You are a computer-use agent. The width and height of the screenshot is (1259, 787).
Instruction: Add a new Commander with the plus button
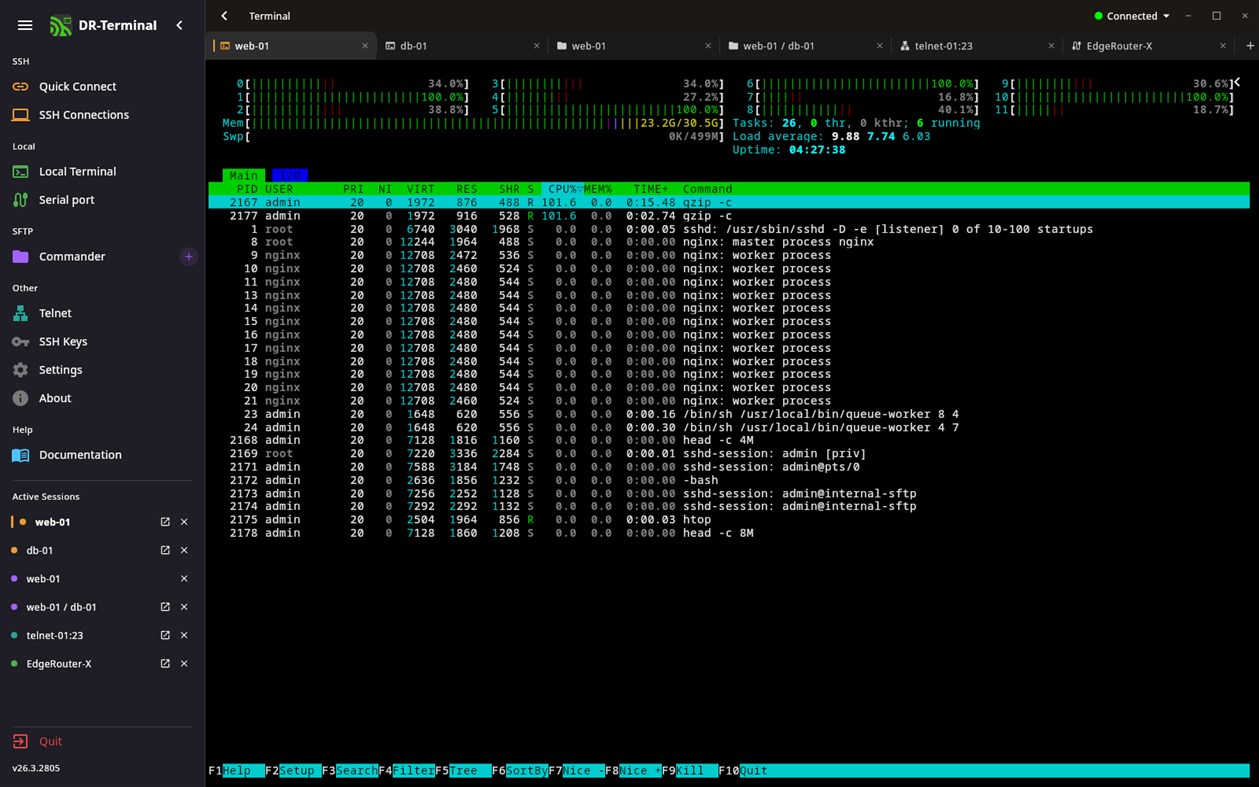pos(188,257)
